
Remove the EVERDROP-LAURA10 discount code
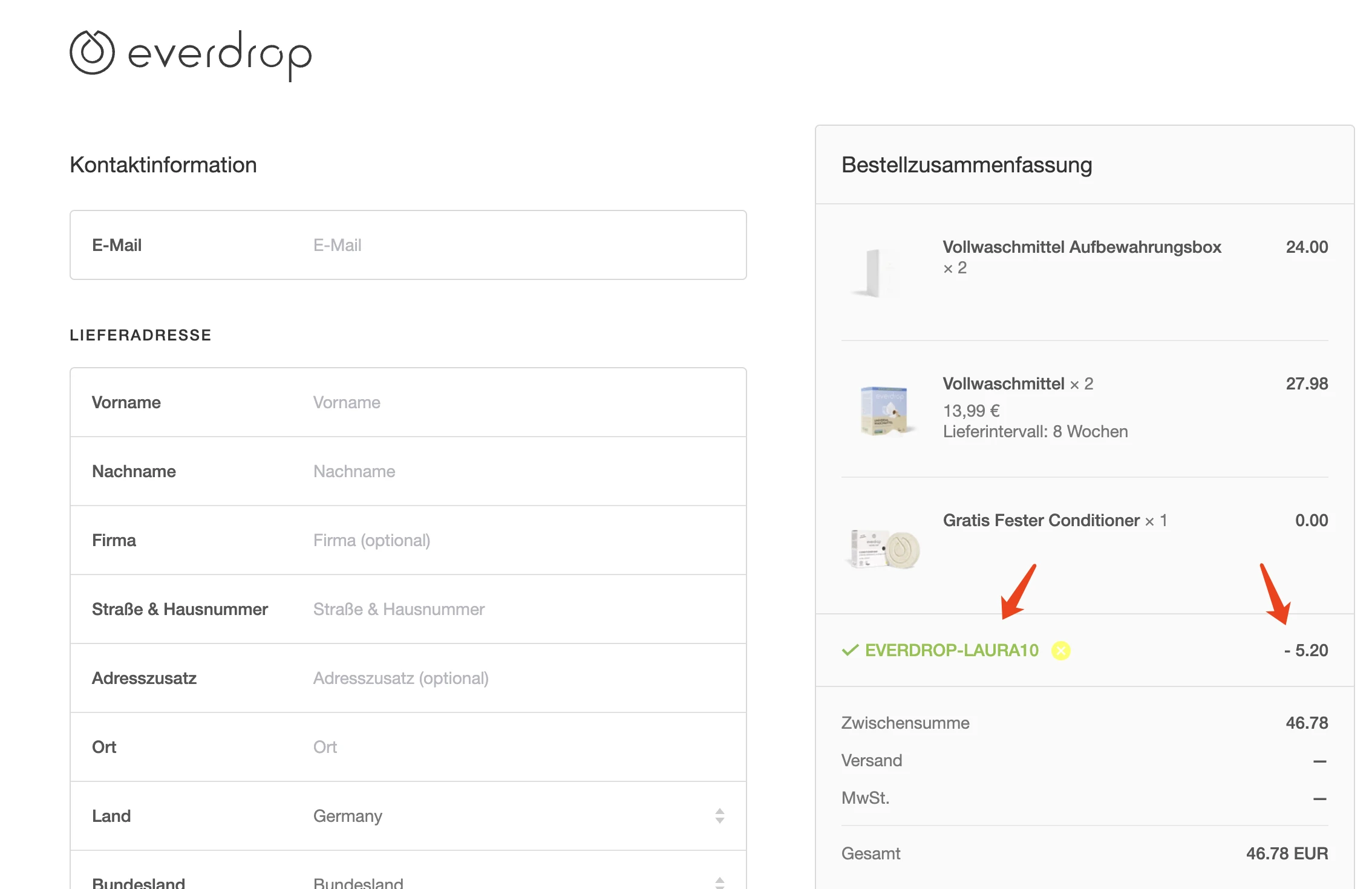1060,651
